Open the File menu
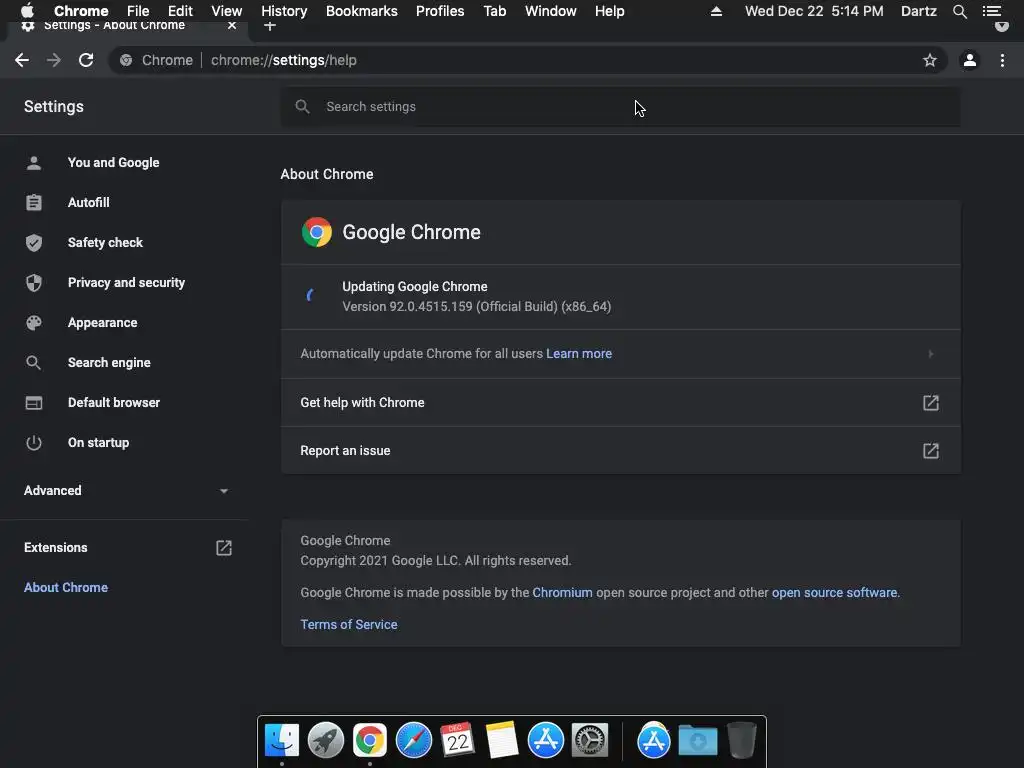The height and width of the screenshot is (768, 1024). pyautogui.click(x=138, y=11)
